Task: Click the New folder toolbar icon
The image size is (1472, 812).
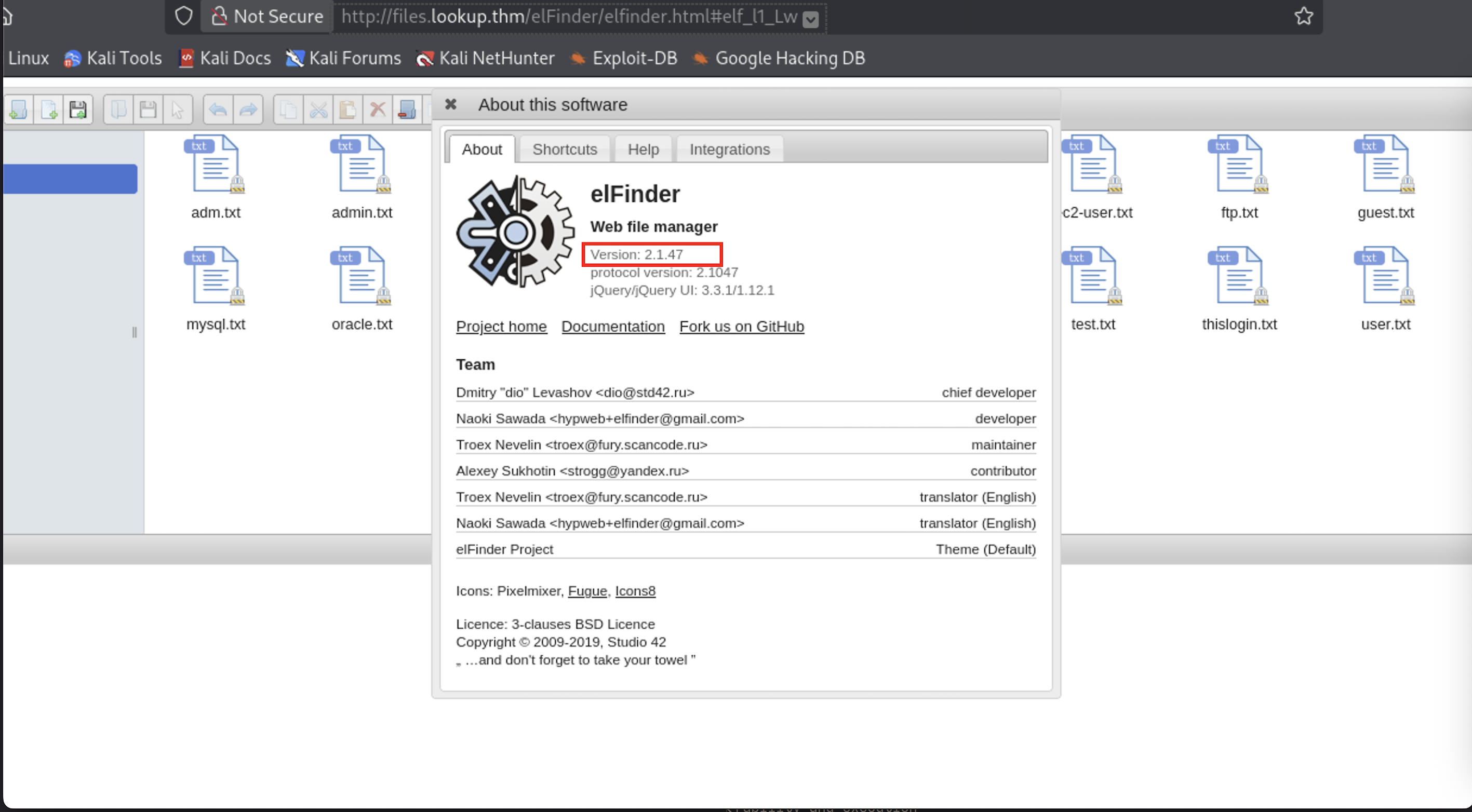Action: click(x=18, y=109)
